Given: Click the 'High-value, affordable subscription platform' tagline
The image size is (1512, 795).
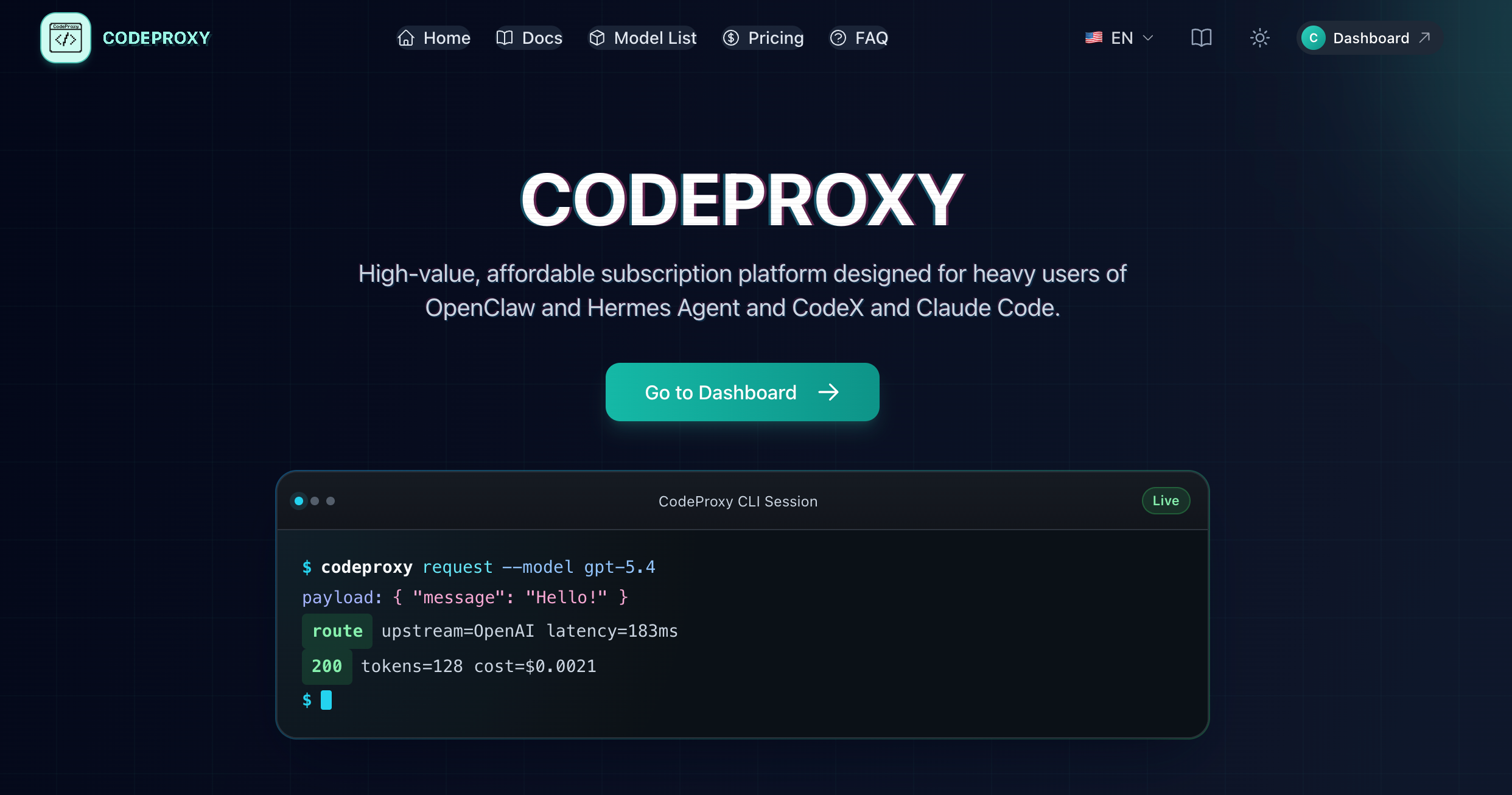Looking at the screenshot, I should point(742,291).
